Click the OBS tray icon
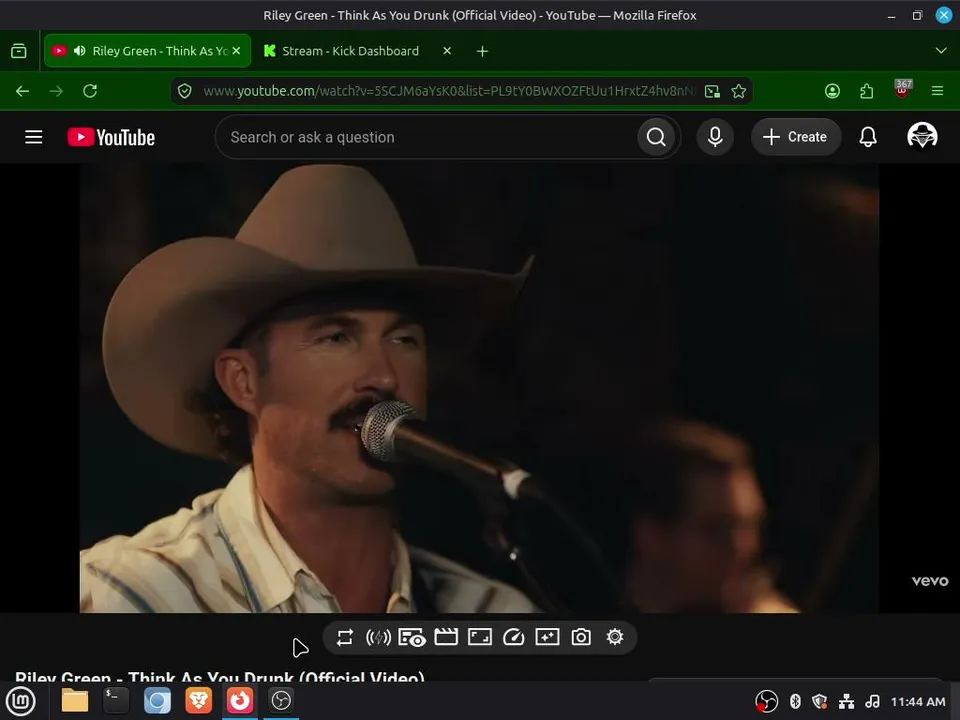This screenshot has width=960, height=720. (x=766, y=702)
